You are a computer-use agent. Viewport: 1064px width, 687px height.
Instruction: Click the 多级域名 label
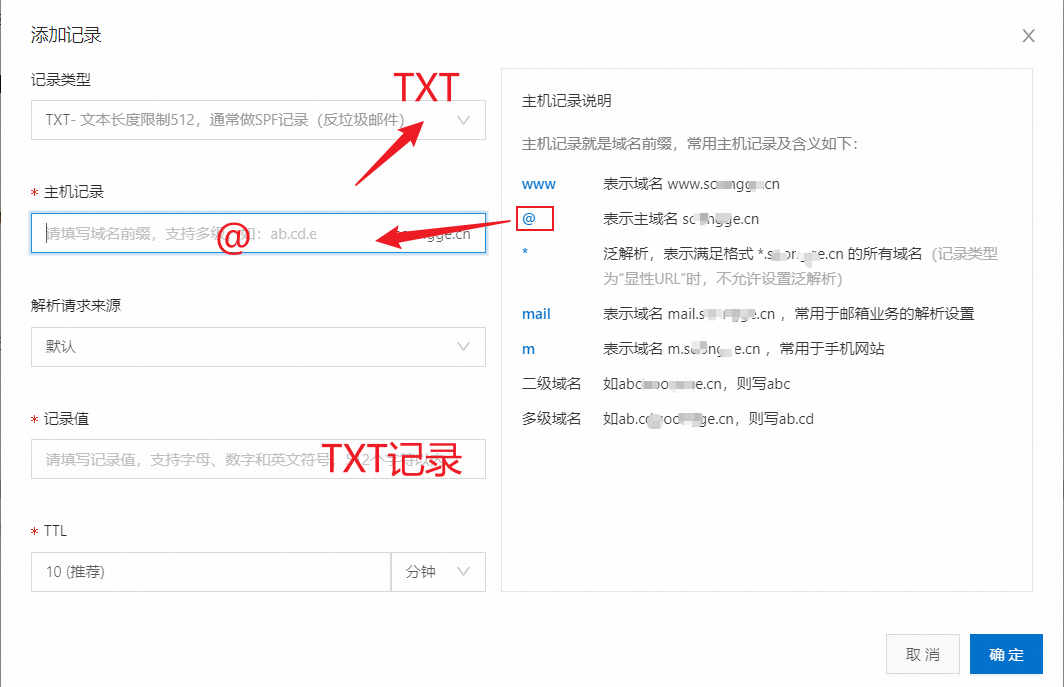tap(551, 419)
